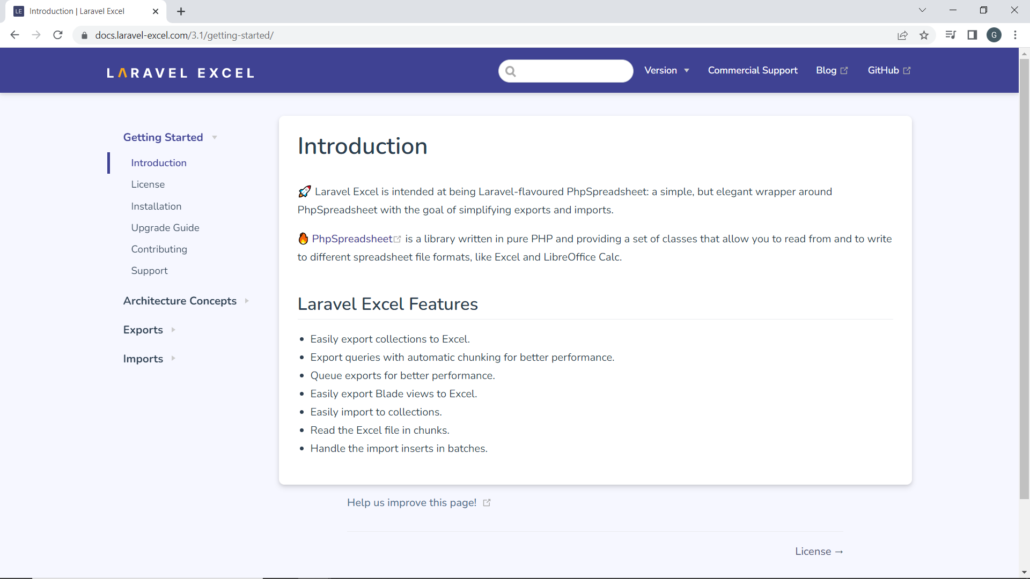Click GitHub external link icon
Viewport: 1030px width, 579px height.
[907, 71]
